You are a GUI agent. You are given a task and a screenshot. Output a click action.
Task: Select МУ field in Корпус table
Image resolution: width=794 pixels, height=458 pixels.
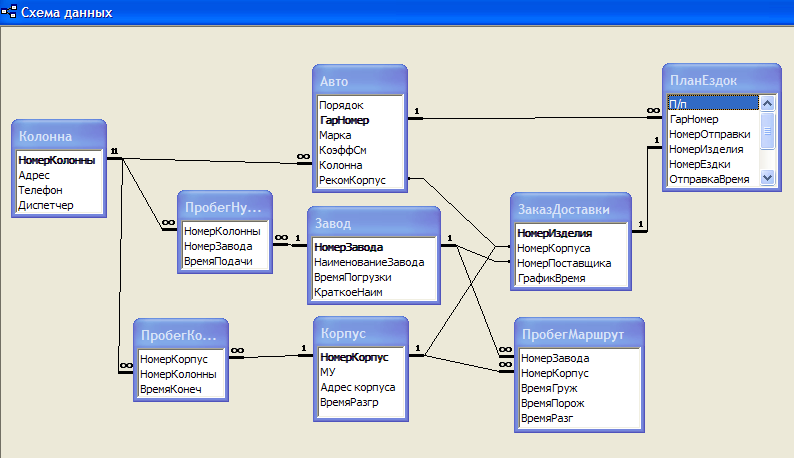tap(361, 372)
